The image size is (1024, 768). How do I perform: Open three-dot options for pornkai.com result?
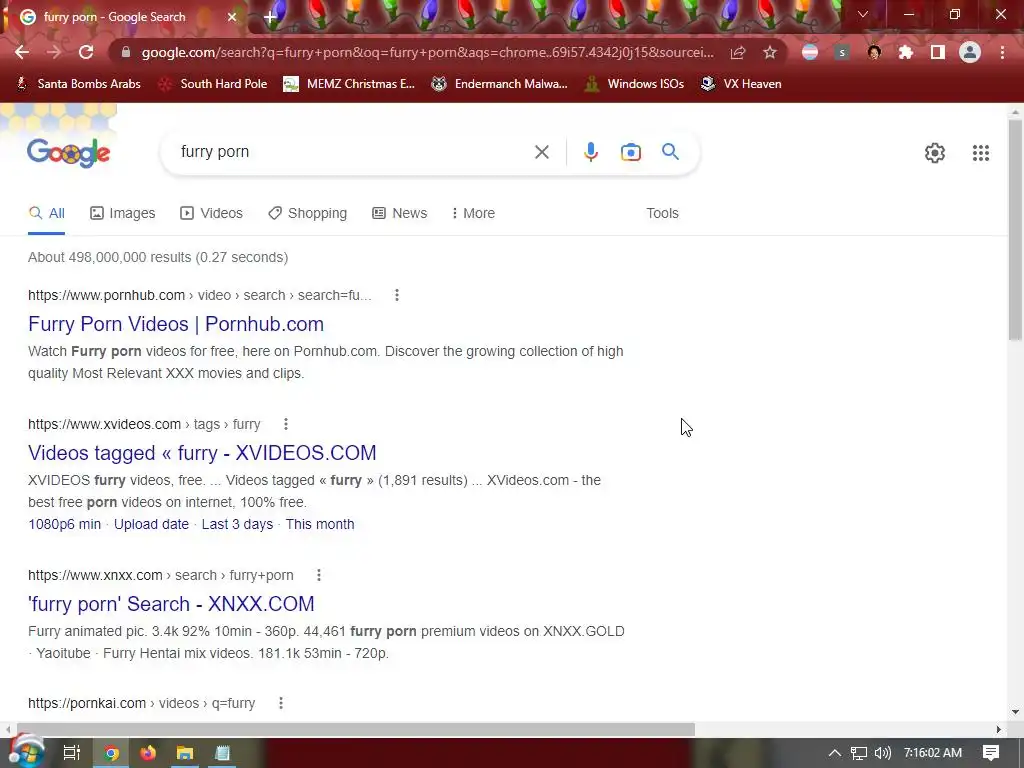point(281,703)
